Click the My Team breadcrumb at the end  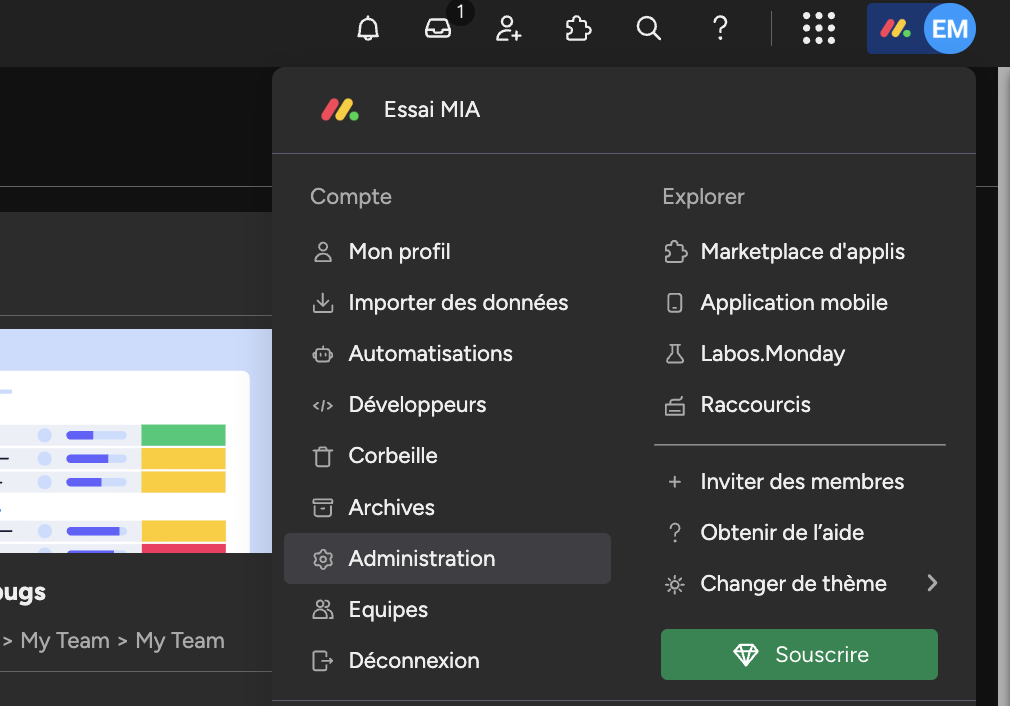pos(180,641)
